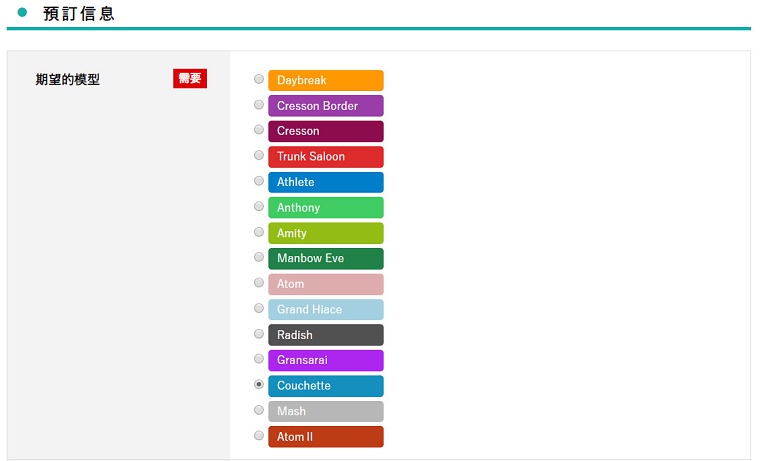Select the Athlete radio button
Viewport: 768px width, 461px height.
tap(259, 181)
